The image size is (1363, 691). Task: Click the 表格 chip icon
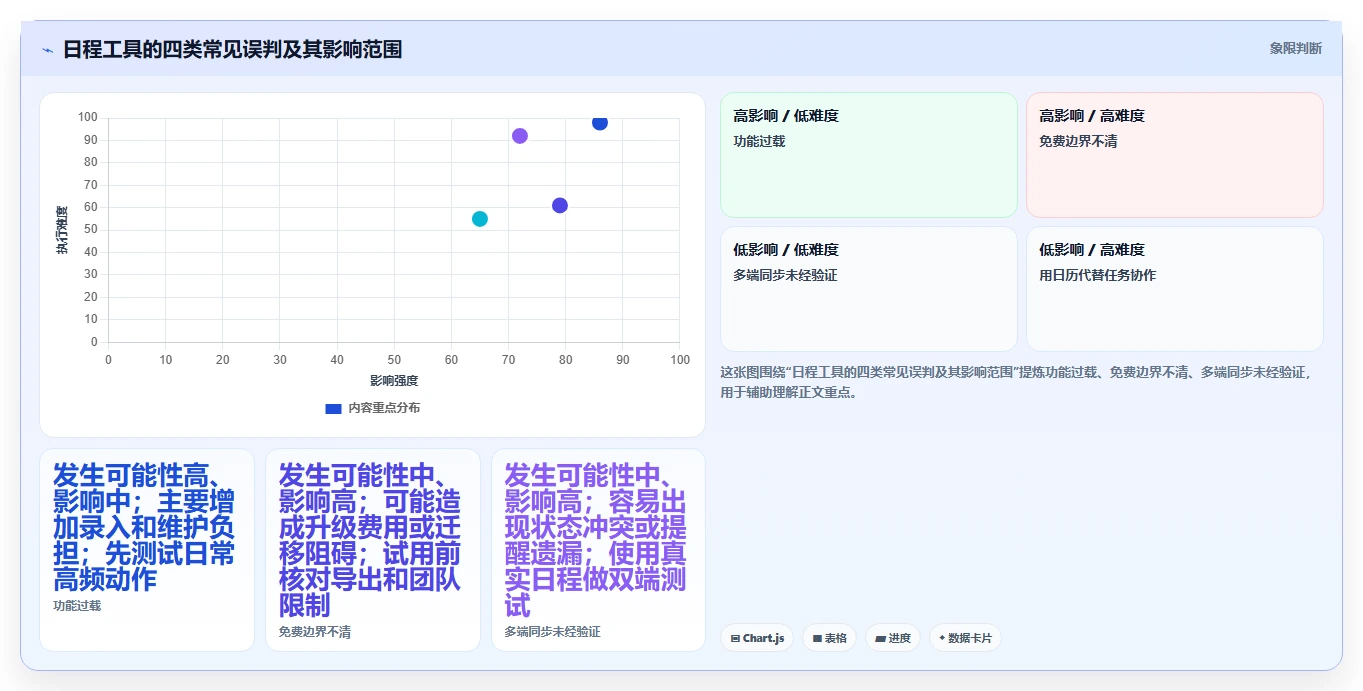(x=817, y=638)
